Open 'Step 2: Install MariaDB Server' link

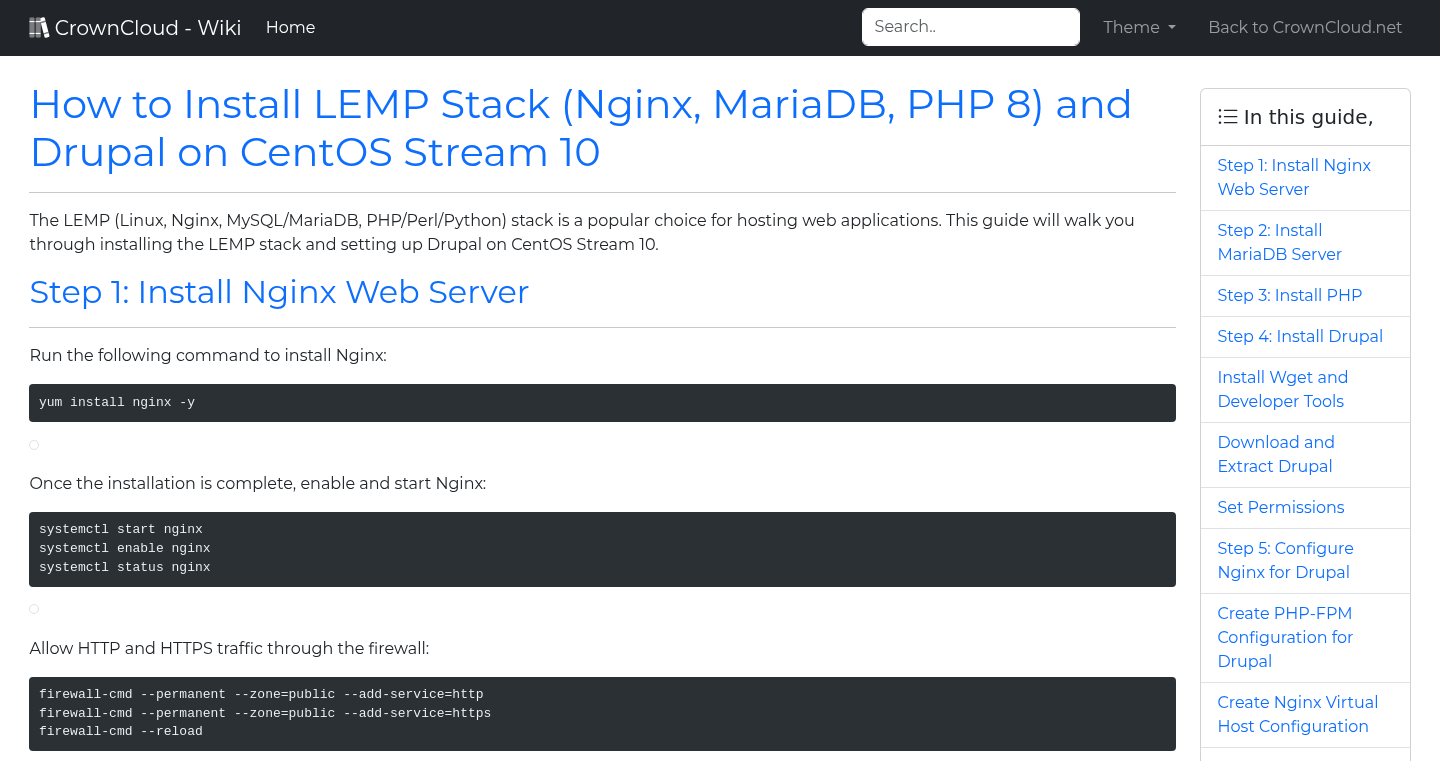(x=1279, y=242)
